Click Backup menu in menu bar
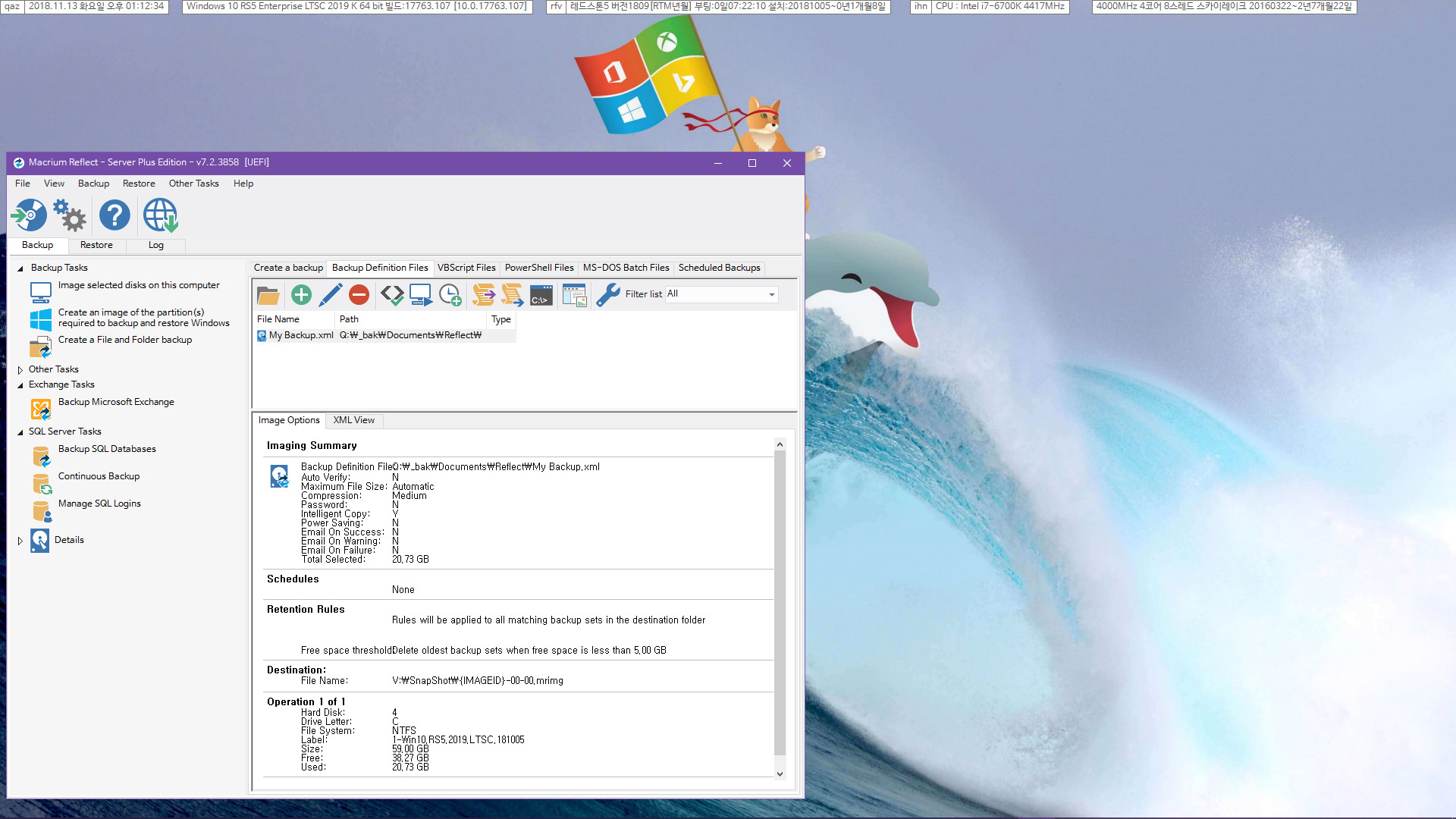The image size is (1456, 819). point(93,183)
